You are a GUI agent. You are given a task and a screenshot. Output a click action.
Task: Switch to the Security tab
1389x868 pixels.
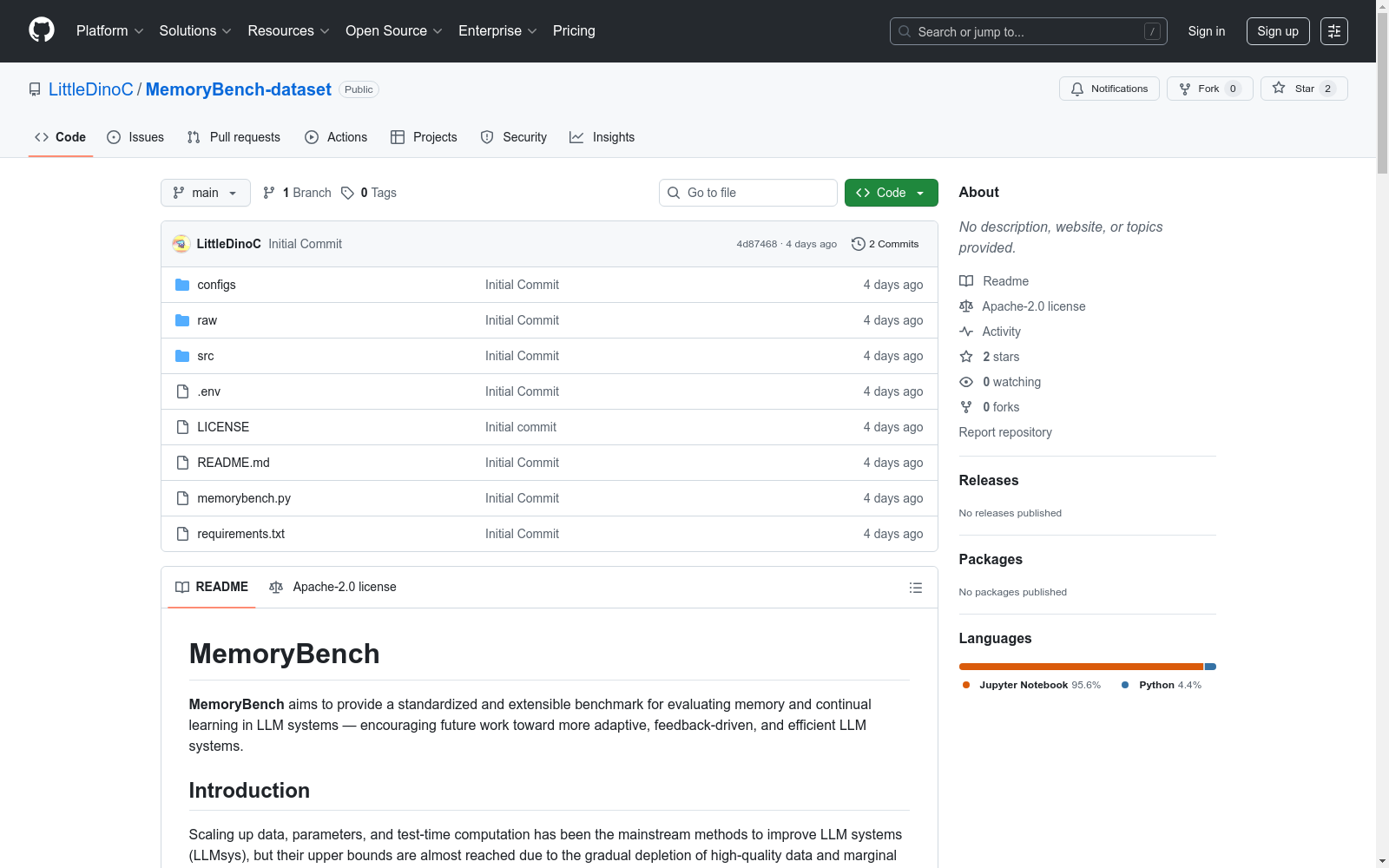point(514,137)
